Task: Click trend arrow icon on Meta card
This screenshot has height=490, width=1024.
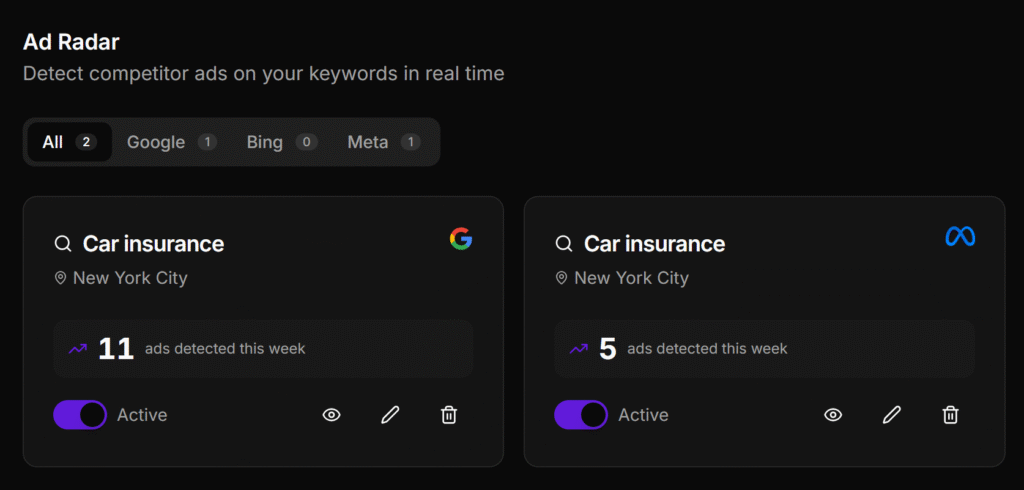Action: click(x=578, y=349)
